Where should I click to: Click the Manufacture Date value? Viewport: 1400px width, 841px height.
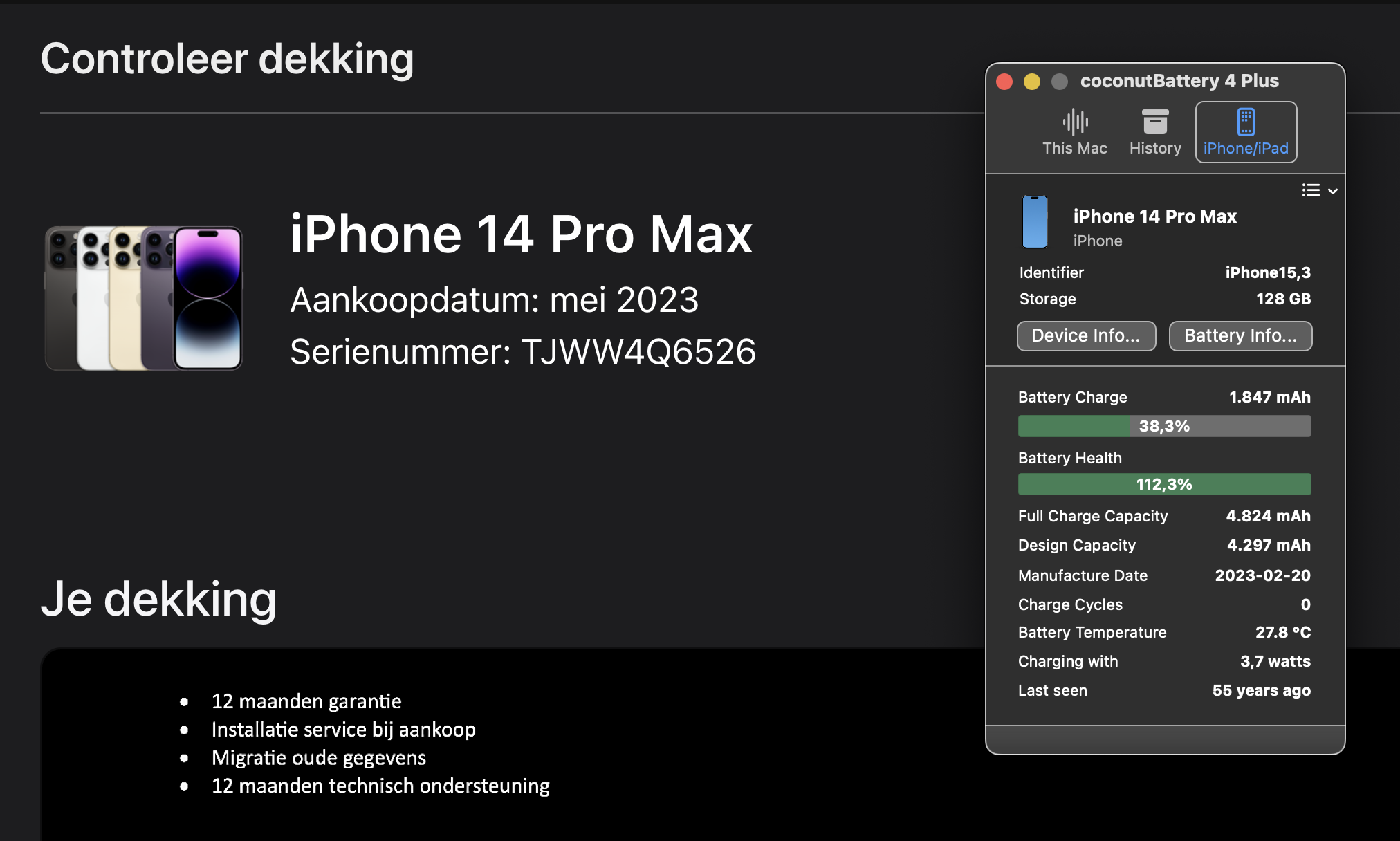point(1262,575)
